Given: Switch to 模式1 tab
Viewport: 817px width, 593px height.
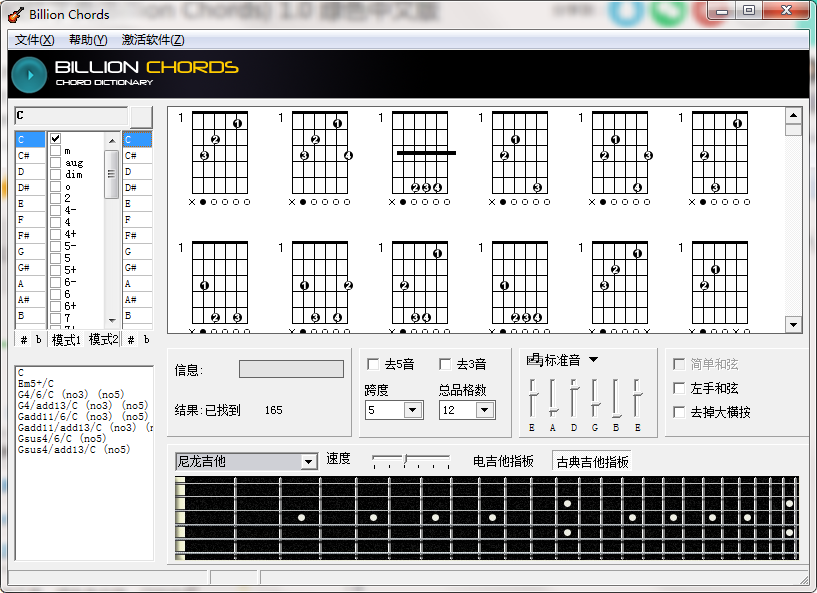Looking at the screenshot, I should (x=66, y=340).
